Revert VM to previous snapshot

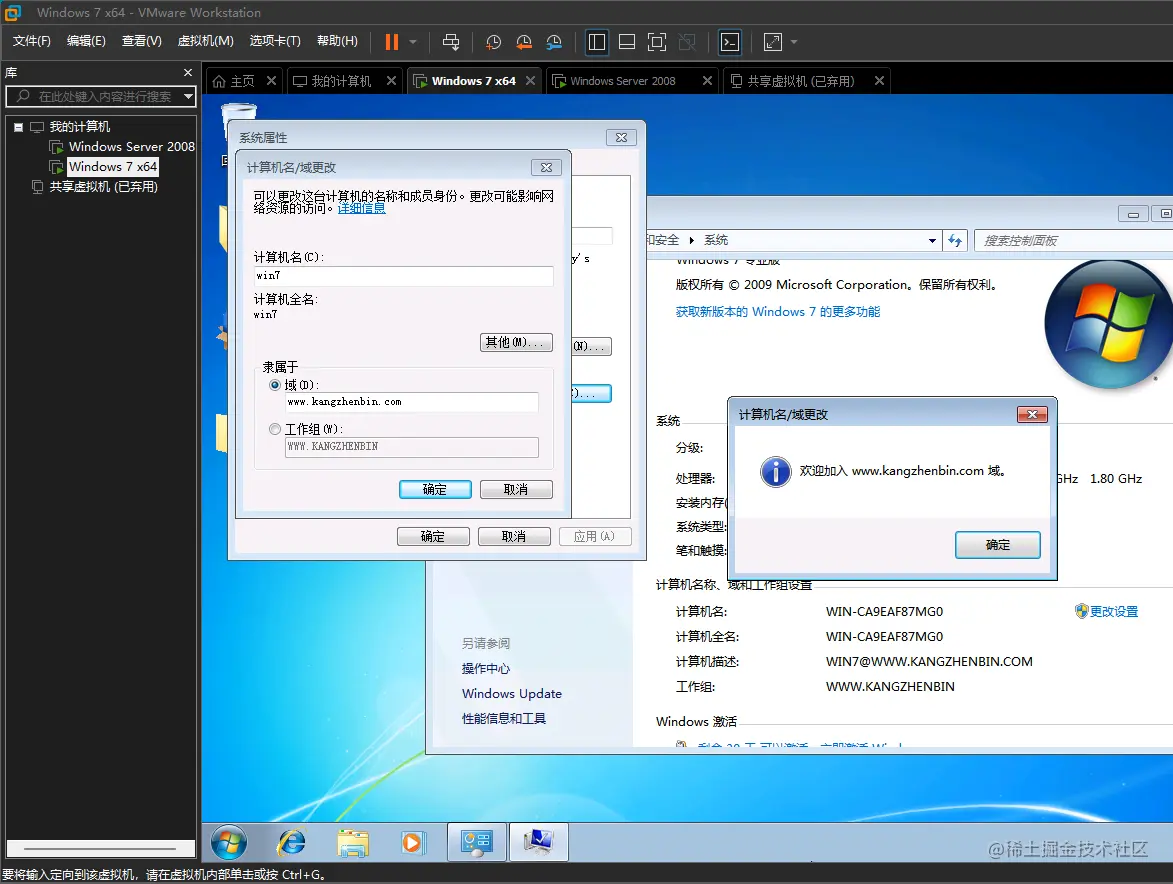pos(524,42)
